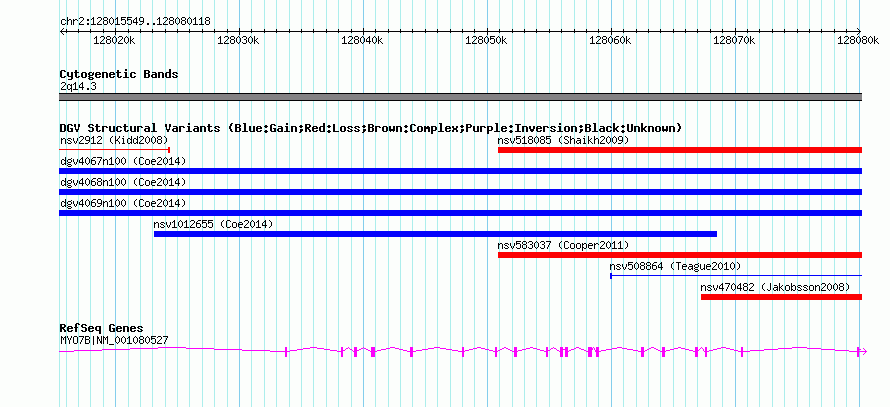Open variant label dgv4067n100 (Coe2014)
This screenshot has width=890, height=407.
click(x=123, y=161)
